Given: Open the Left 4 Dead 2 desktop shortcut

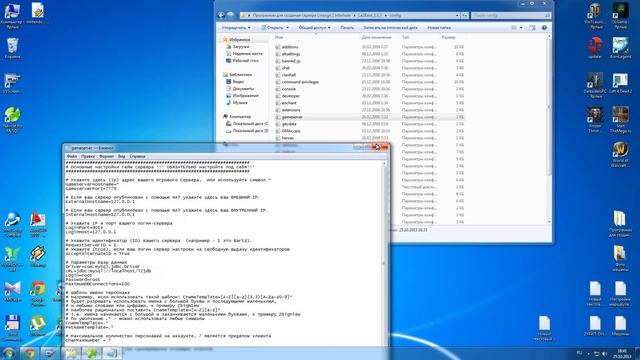Looking at the screenshot, I should coord(620,83).
